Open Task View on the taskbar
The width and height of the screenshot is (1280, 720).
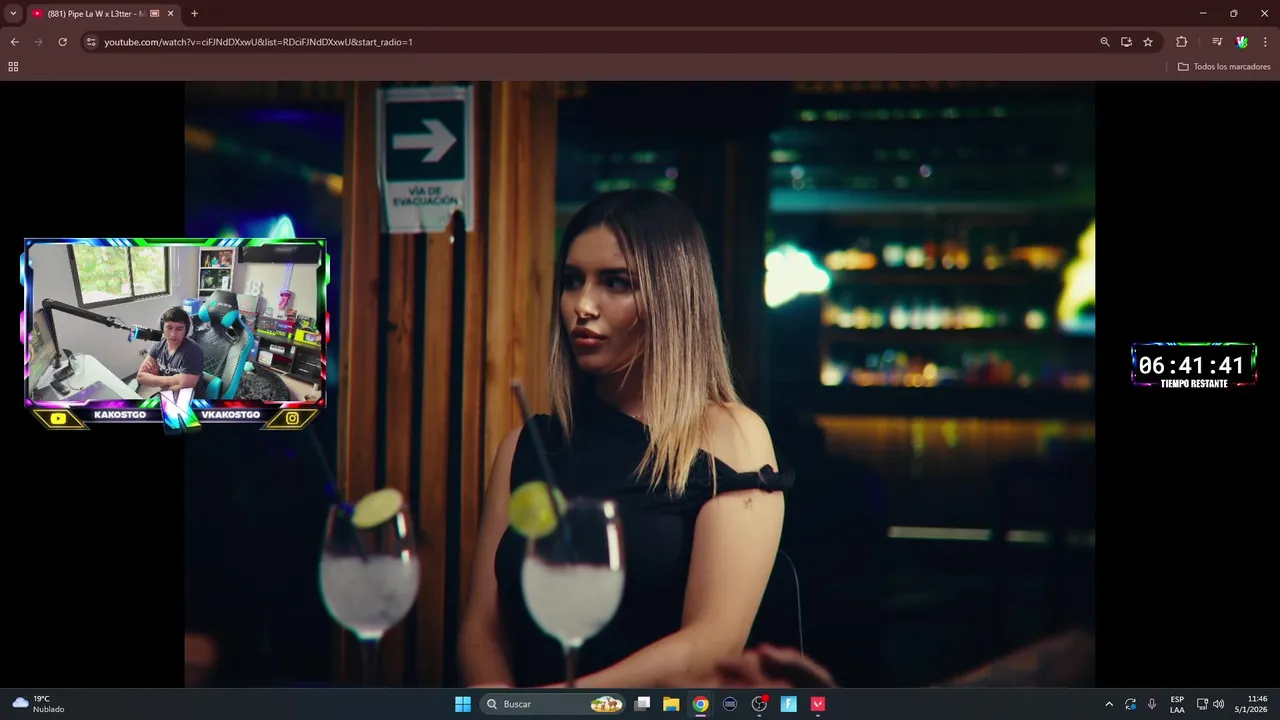643,704
